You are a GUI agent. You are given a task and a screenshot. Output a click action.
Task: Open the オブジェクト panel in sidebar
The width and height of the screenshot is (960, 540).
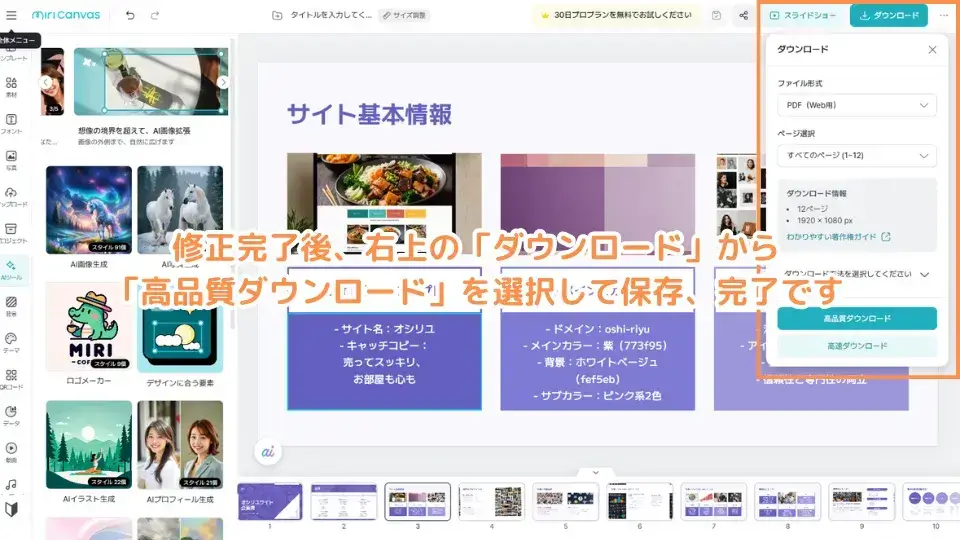tap(11, 233)
